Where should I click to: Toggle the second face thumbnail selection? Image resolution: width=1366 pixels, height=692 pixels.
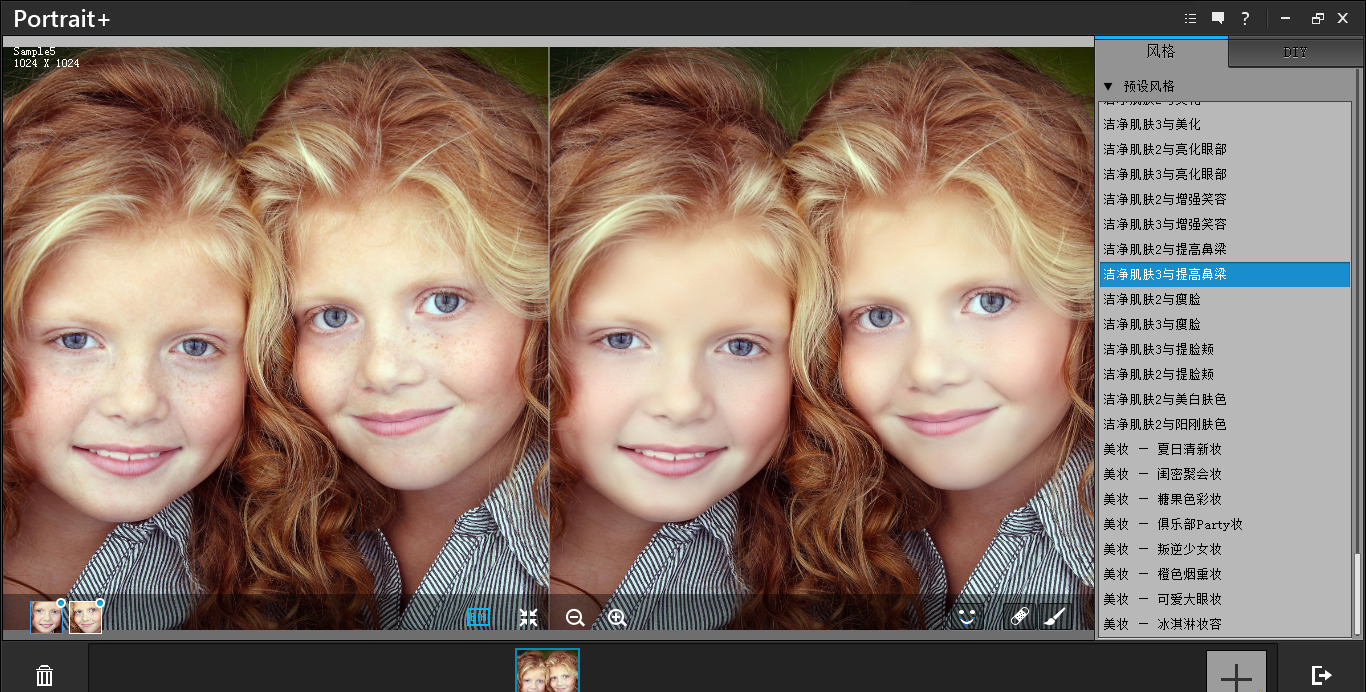pyautogui.click(x=85, y=617)
